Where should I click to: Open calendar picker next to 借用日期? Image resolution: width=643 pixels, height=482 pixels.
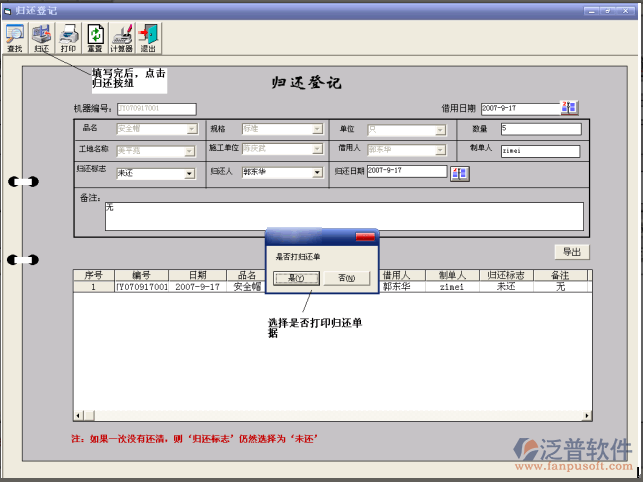[569, 108]
